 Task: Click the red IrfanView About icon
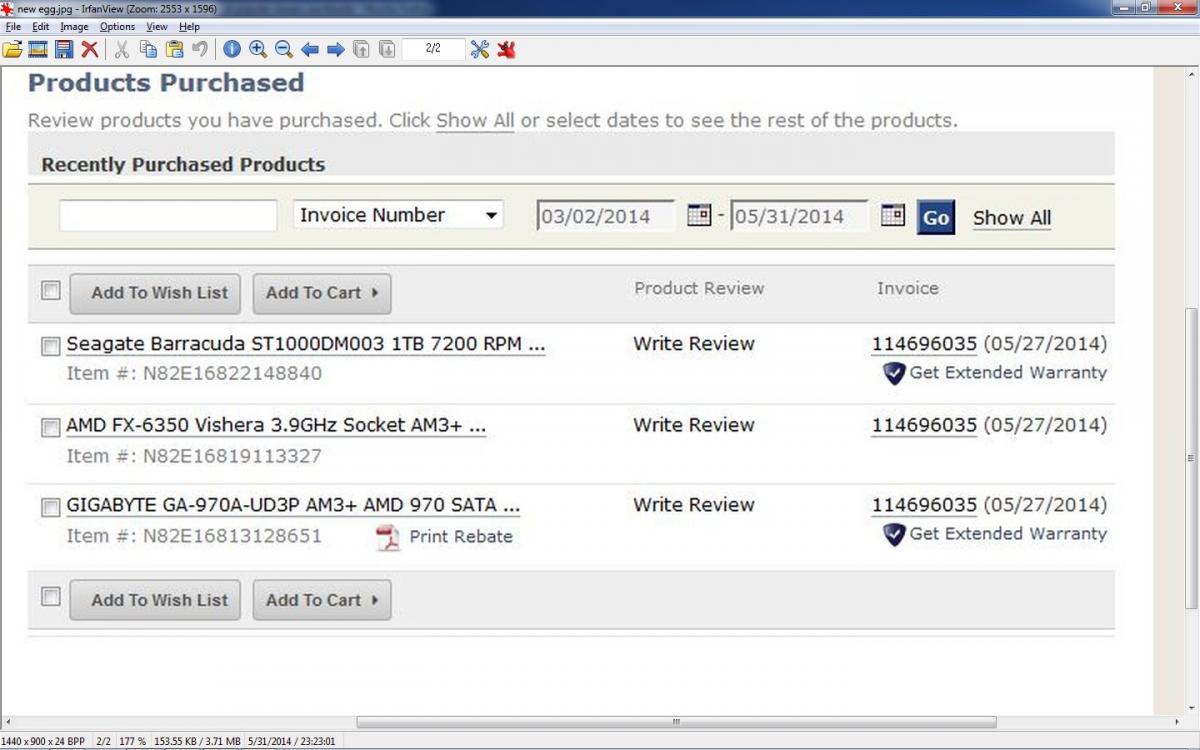[506, 49]
